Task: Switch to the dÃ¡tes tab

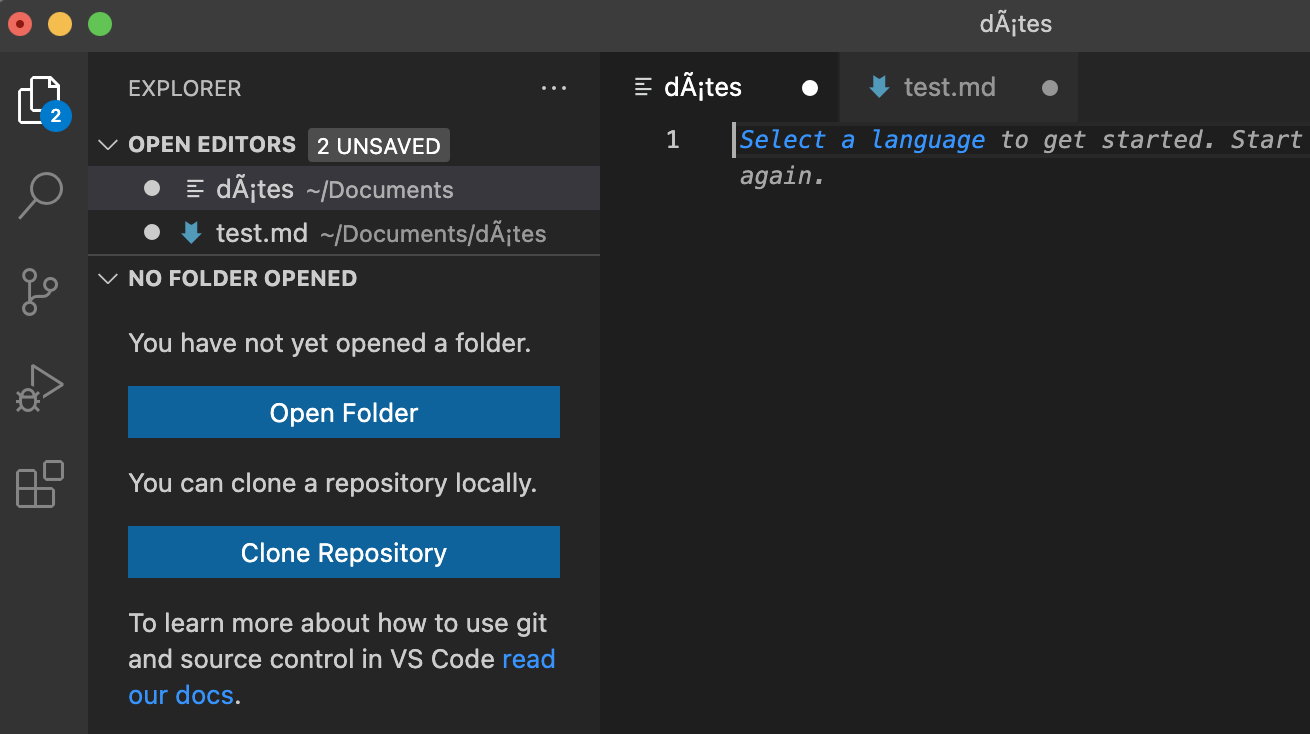Action: (703, 87)
